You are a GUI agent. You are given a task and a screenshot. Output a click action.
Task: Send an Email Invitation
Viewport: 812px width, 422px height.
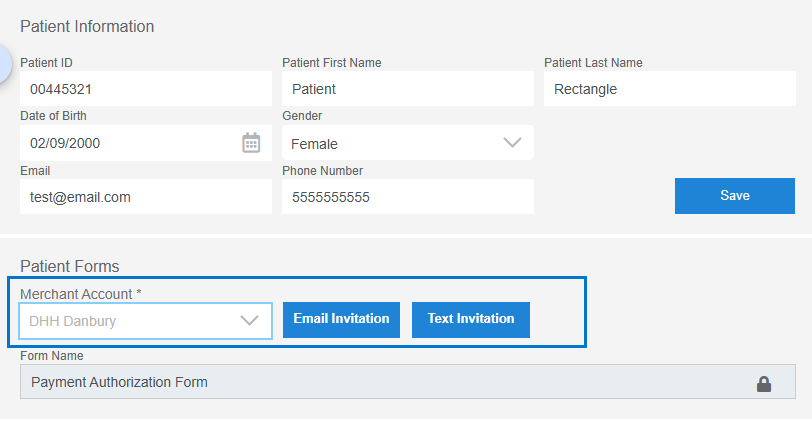(341, 319)
